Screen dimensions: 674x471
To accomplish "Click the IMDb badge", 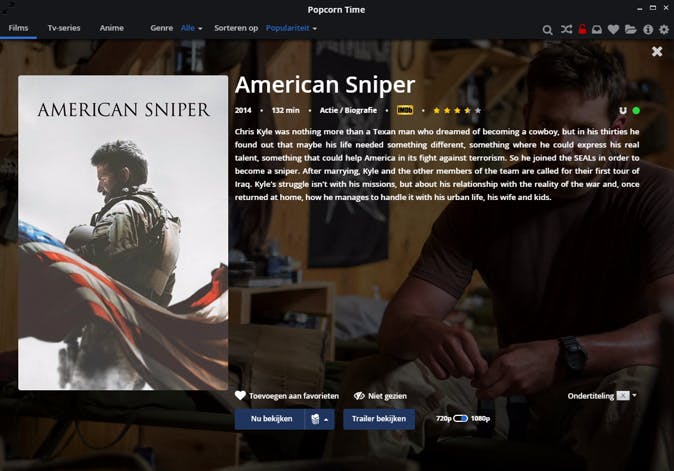I will (x=405, y=110).
